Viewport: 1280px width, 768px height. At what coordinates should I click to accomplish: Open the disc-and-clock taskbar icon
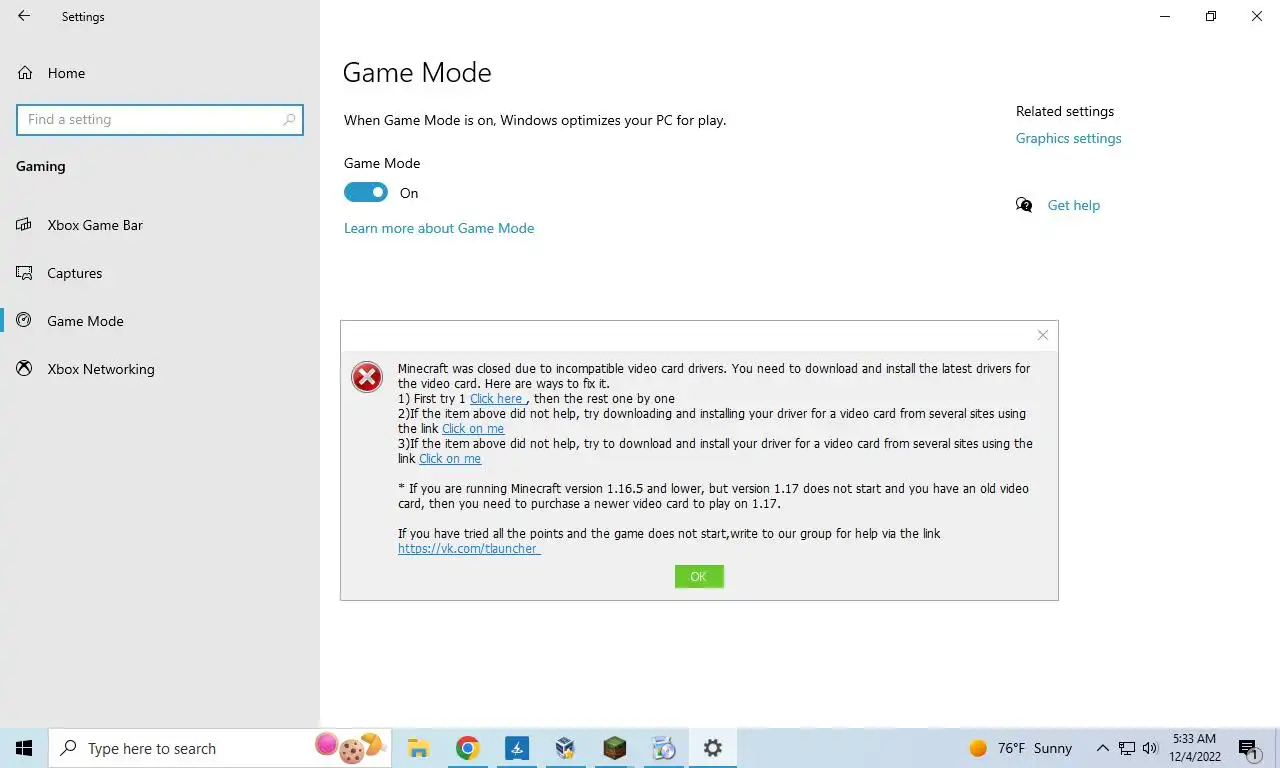[664, 748]
